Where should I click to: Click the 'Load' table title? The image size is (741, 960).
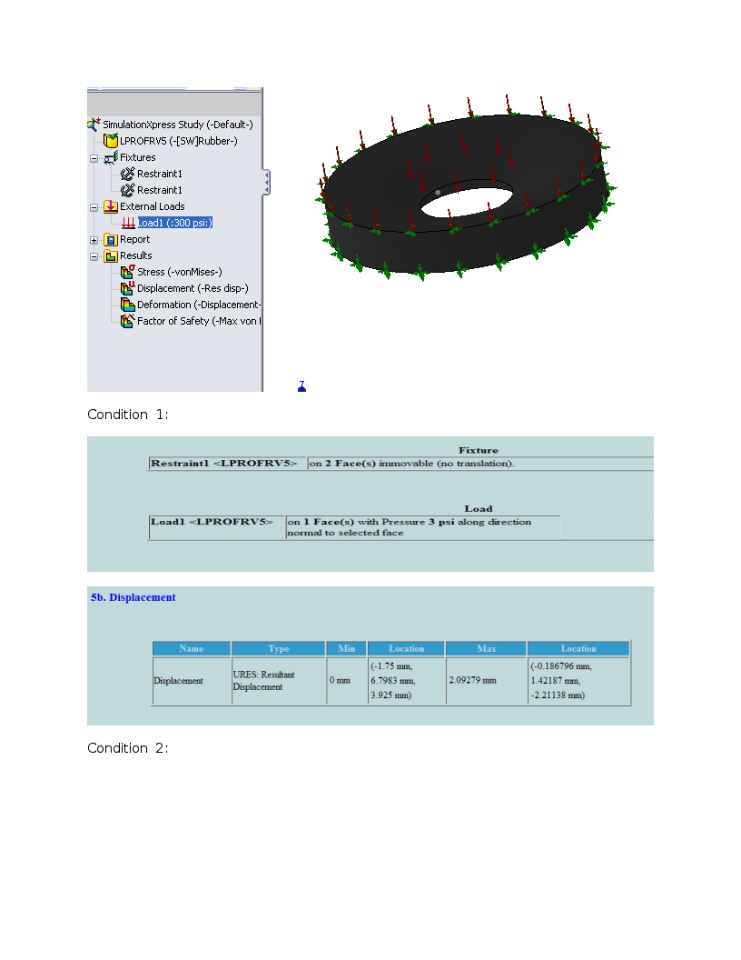[x=478, y=509]
